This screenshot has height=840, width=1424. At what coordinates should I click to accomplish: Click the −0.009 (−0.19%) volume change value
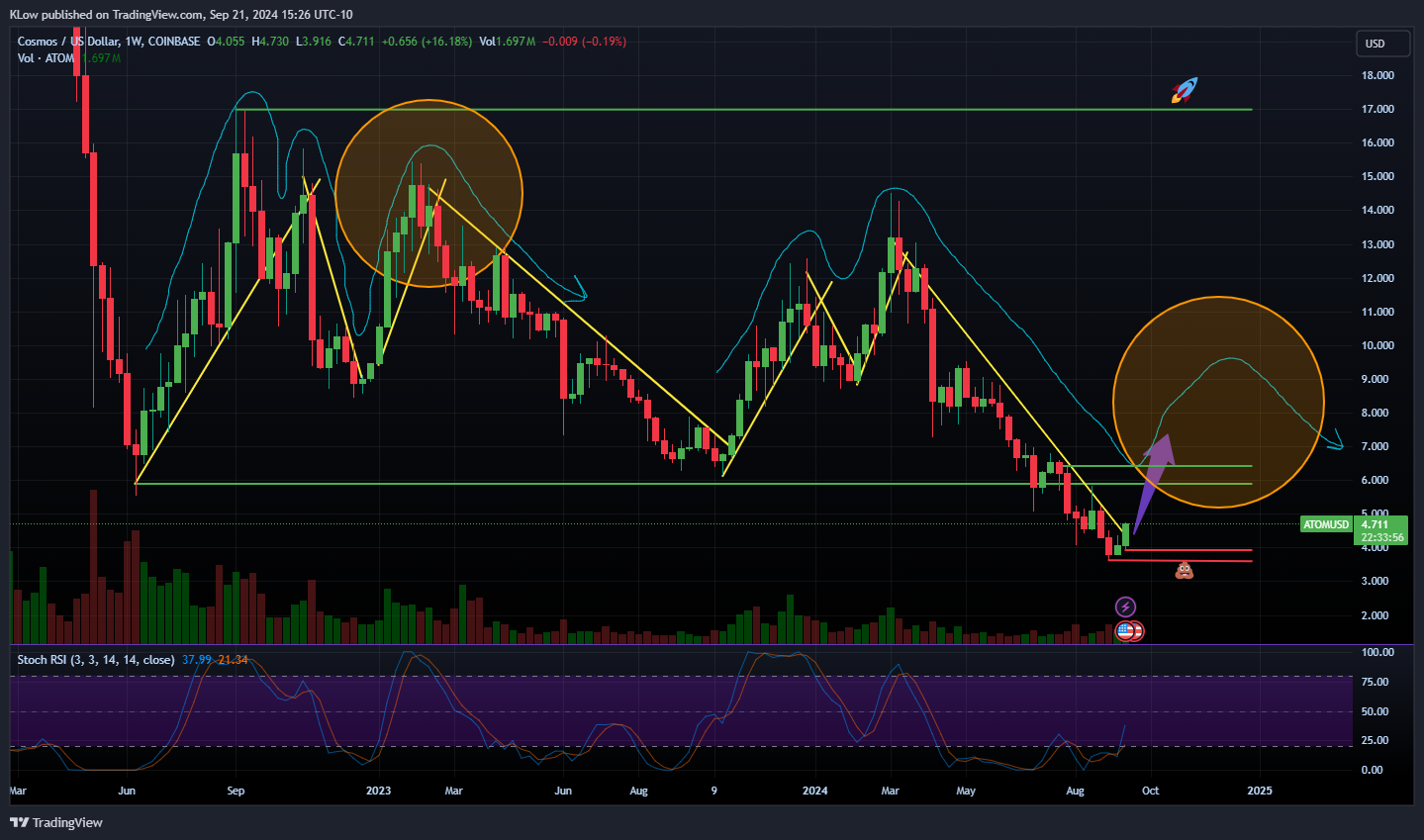click(x=584, y=42)
